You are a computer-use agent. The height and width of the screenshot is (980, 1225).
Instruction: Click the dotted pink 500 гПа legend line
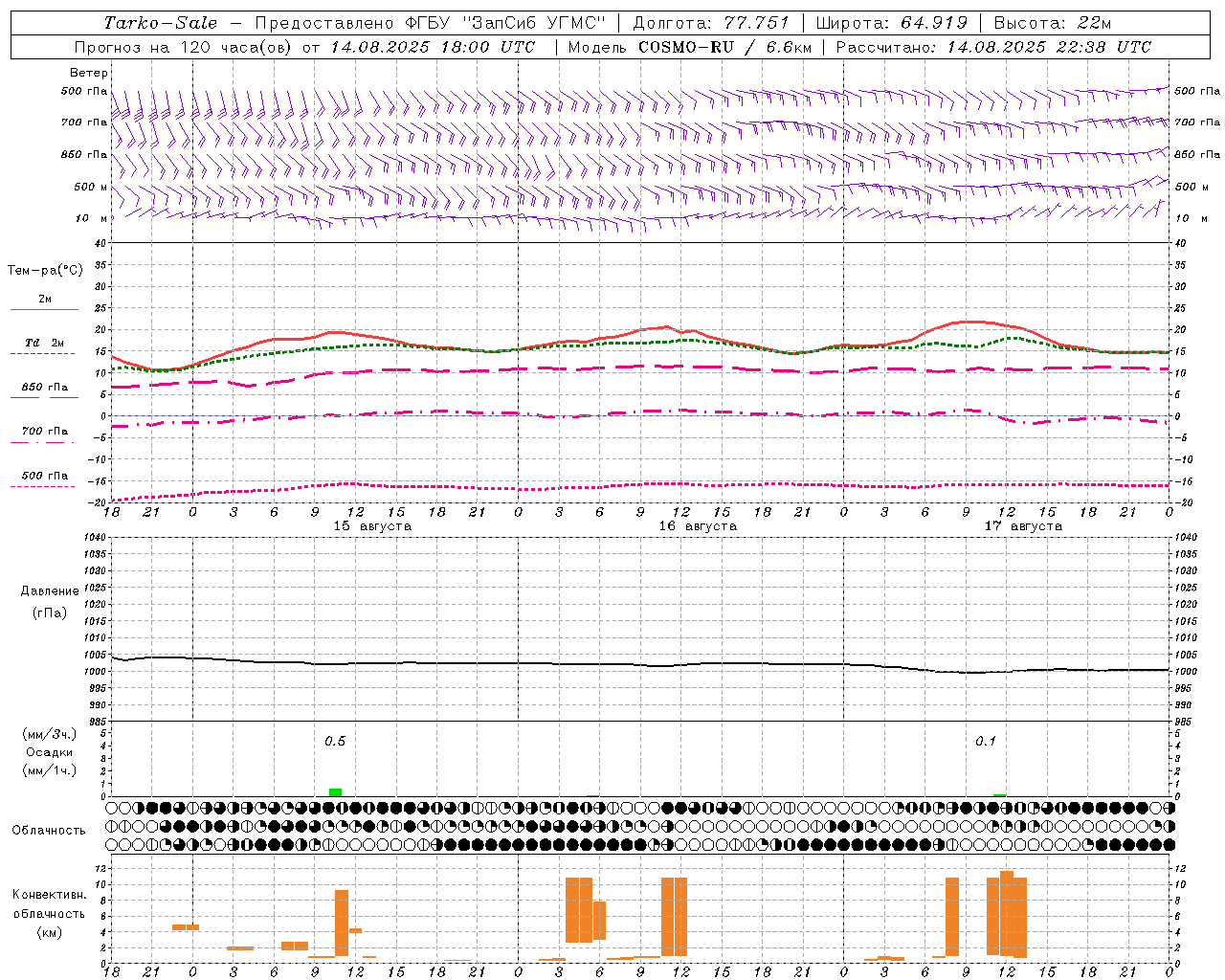point(42,486)
